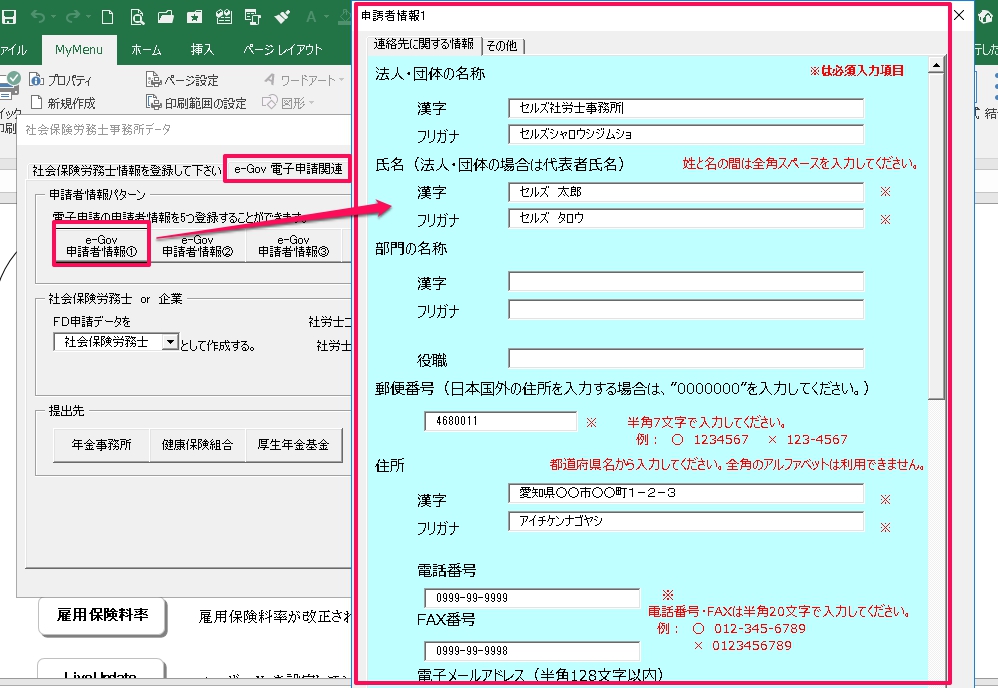Expand the ワードアート dropdown arrow
998x688 pixels.
[341, 80]
